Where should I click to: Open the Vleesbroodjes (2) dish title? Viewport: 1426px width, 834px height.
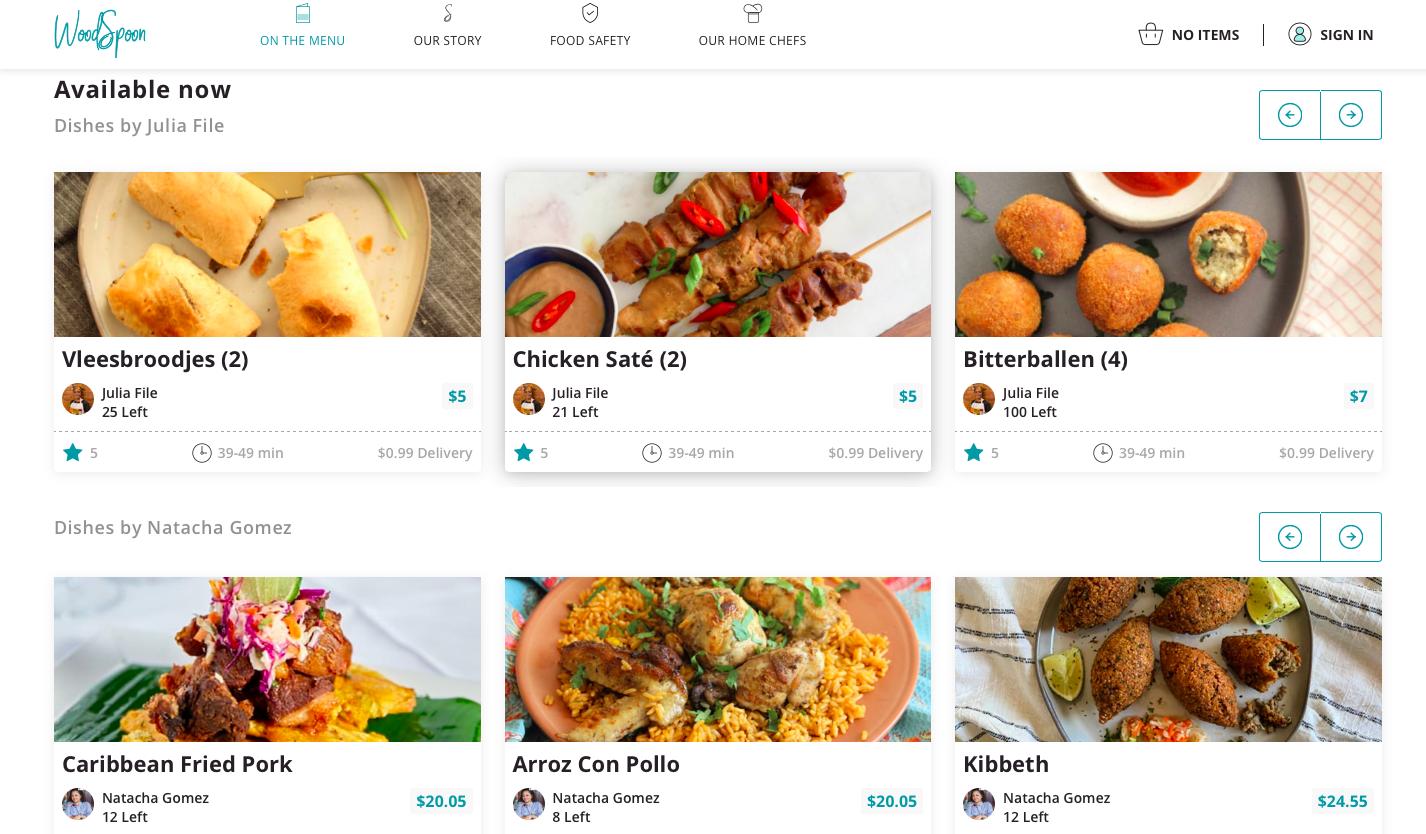pos(155,359)
